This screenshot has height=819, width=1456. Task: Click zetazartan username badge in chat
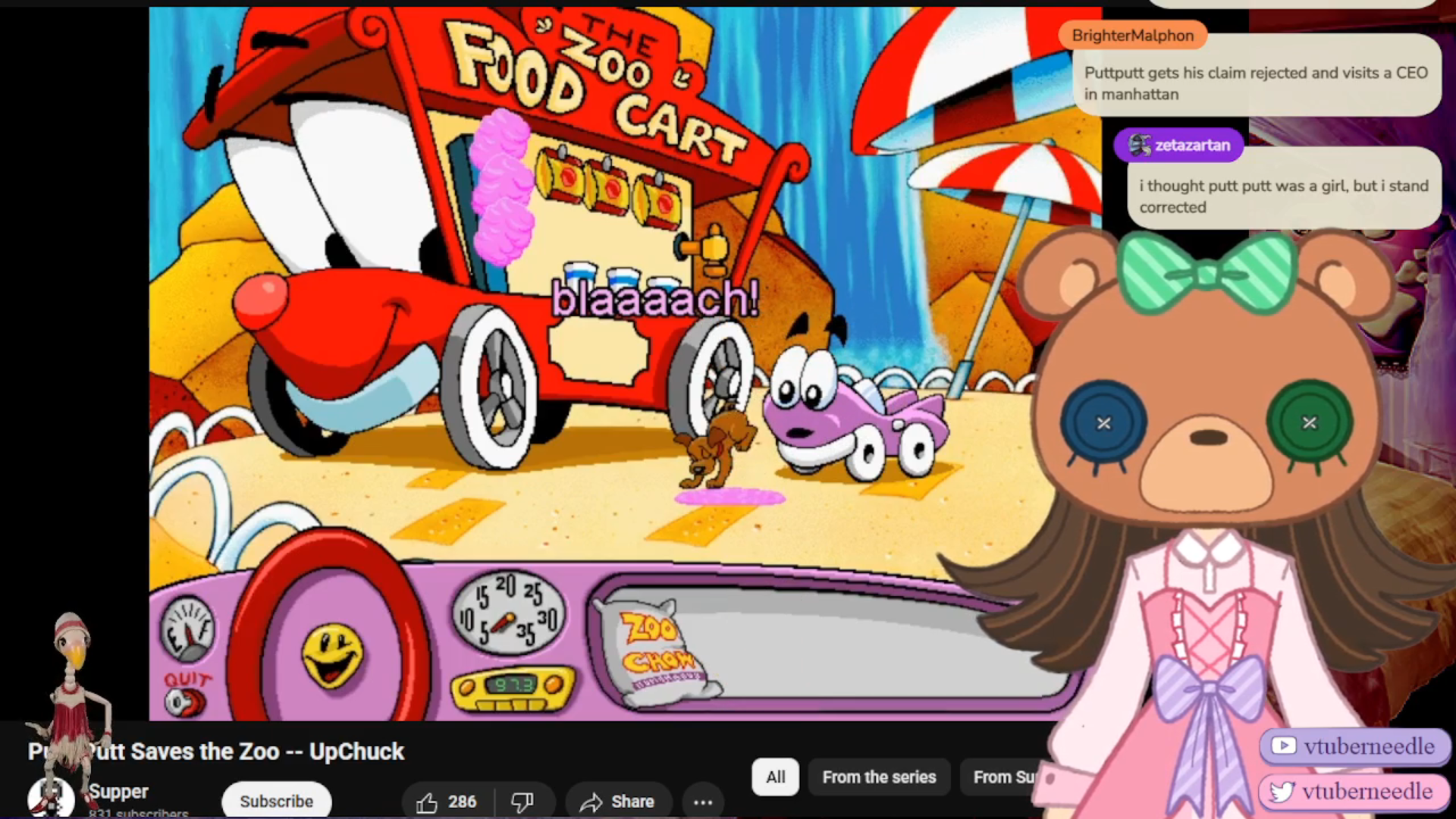(1178, 145)
